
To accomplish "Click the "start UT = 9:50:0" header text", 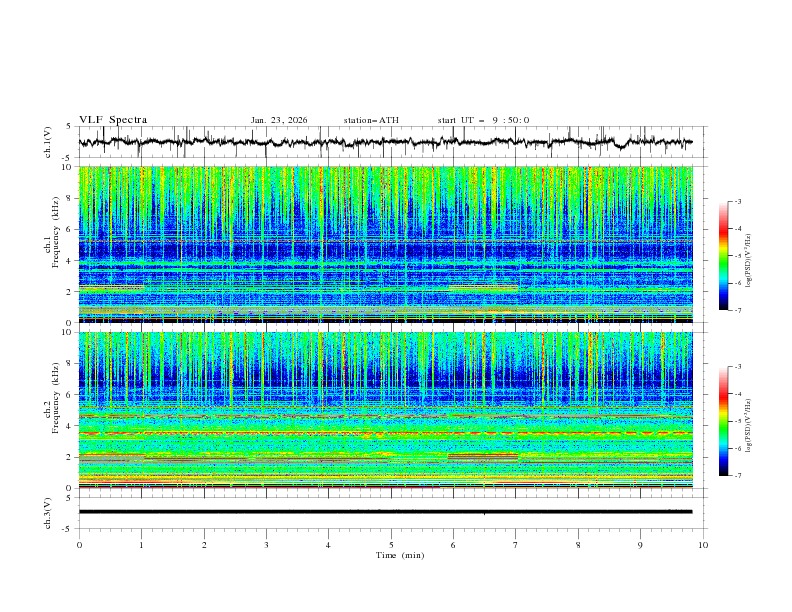I will point(483,120).
